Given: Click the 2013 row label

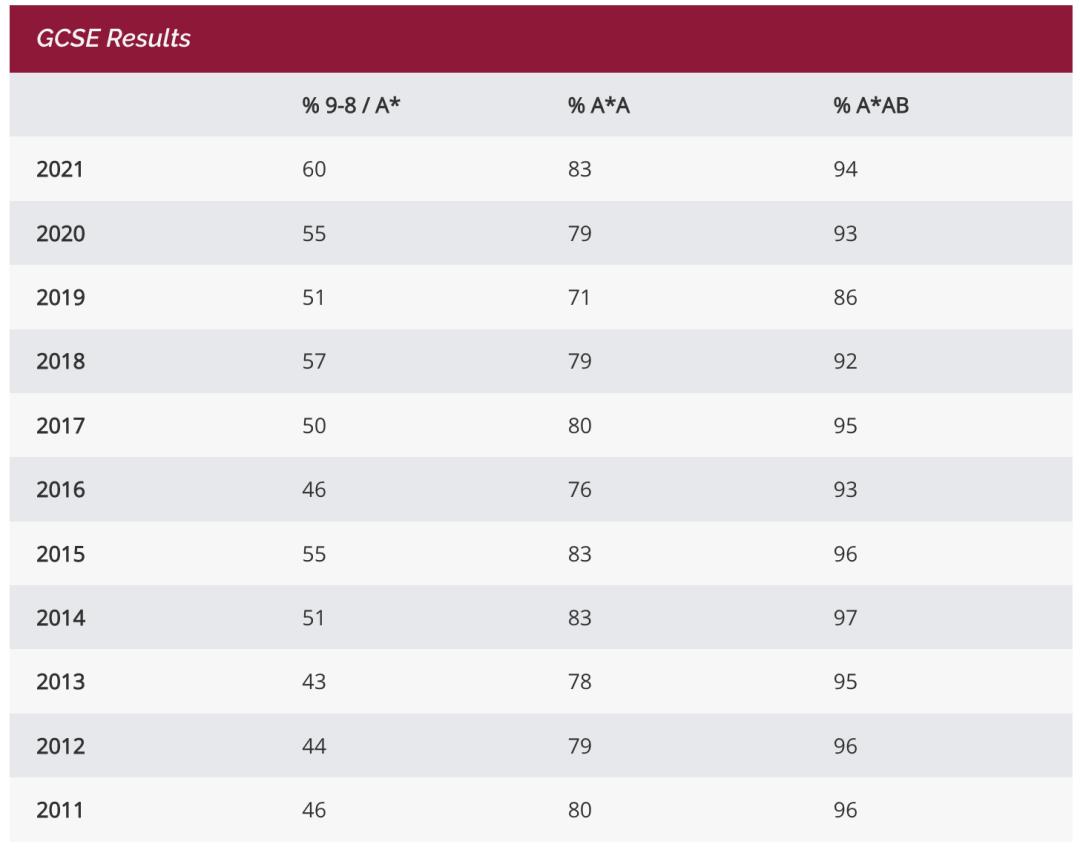Looking at the screenshot, I should click(60, 682).
